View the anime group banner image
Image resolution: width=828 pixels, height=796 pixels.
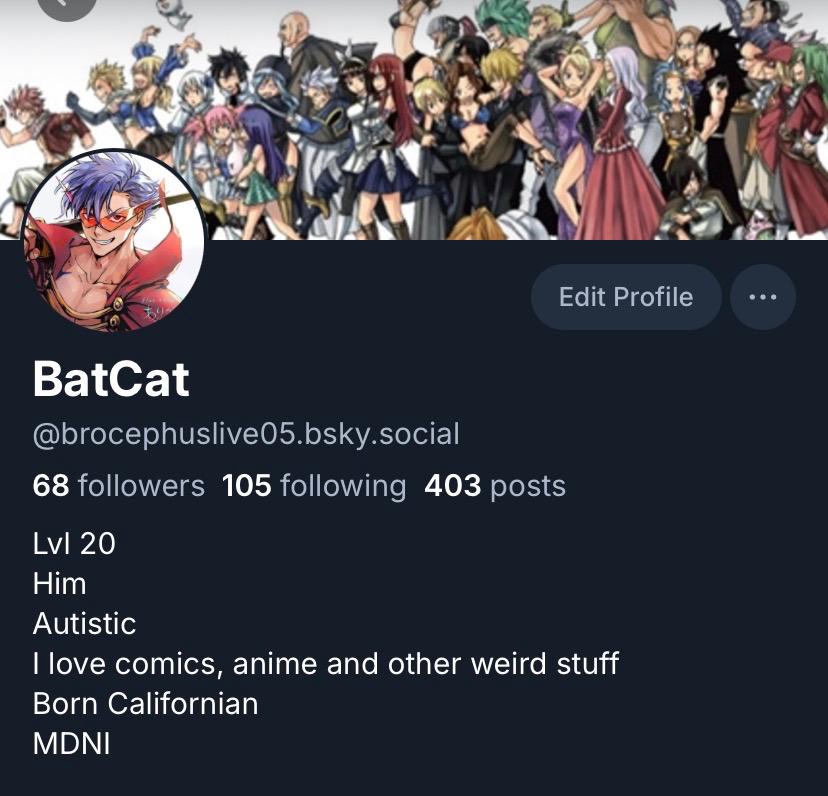point(414,119)
